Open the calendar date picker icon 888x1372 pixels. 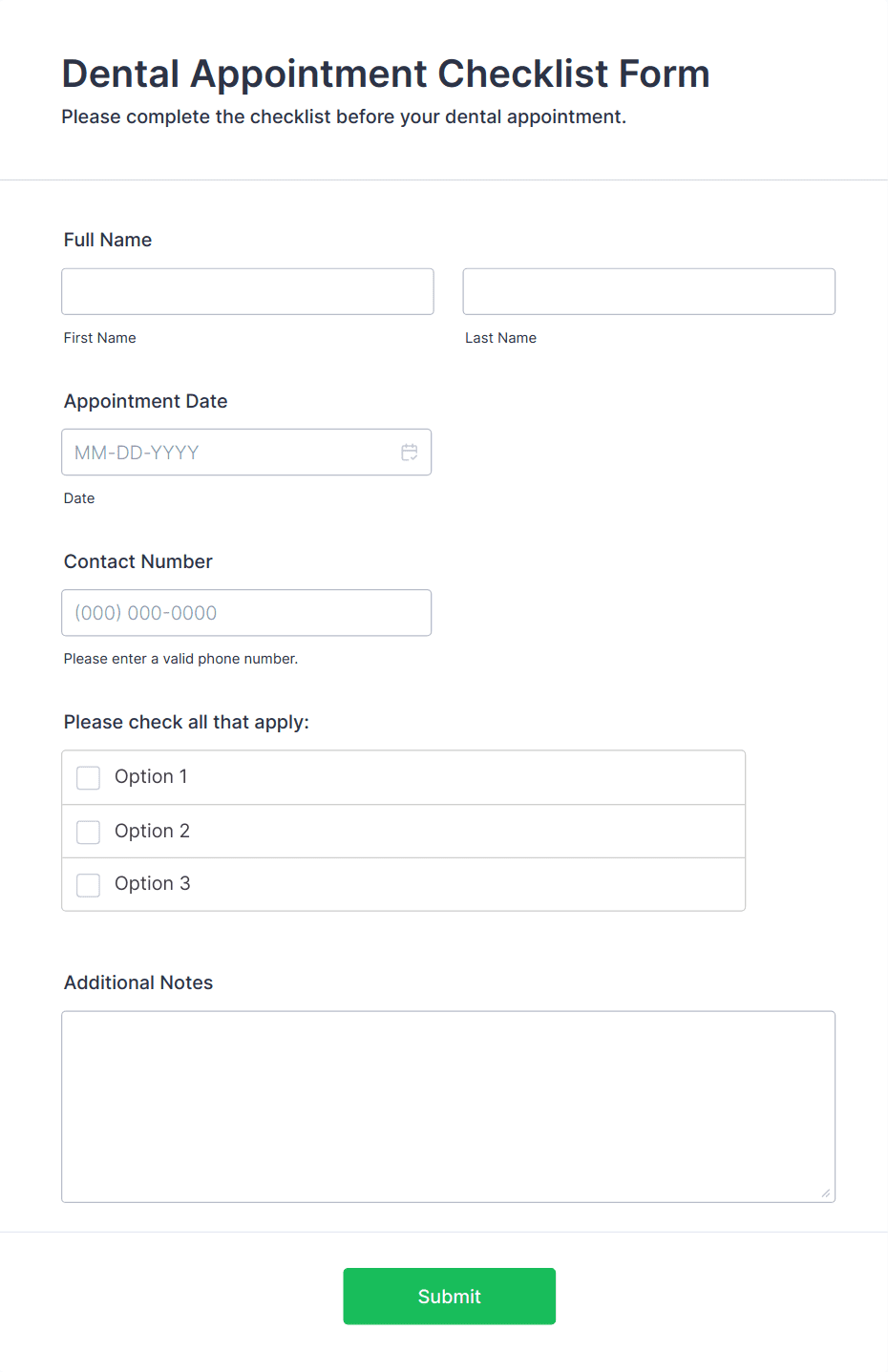coord(410,452)
